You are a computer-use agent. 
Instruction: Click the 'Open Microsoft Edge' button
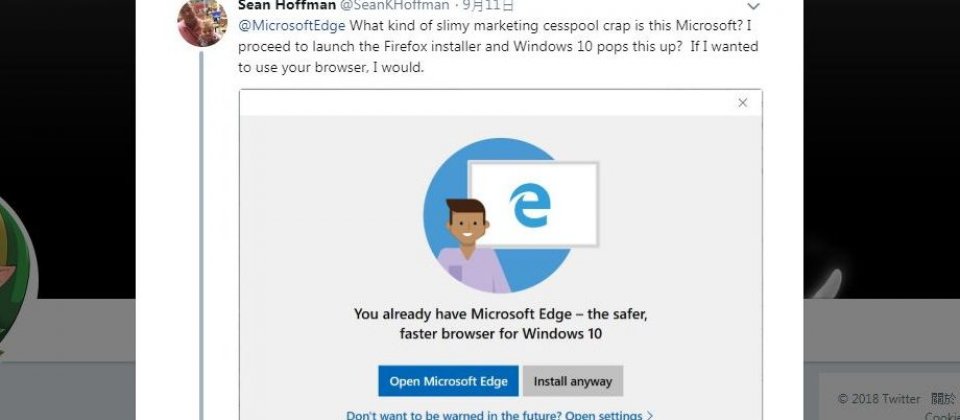[448, 381]
